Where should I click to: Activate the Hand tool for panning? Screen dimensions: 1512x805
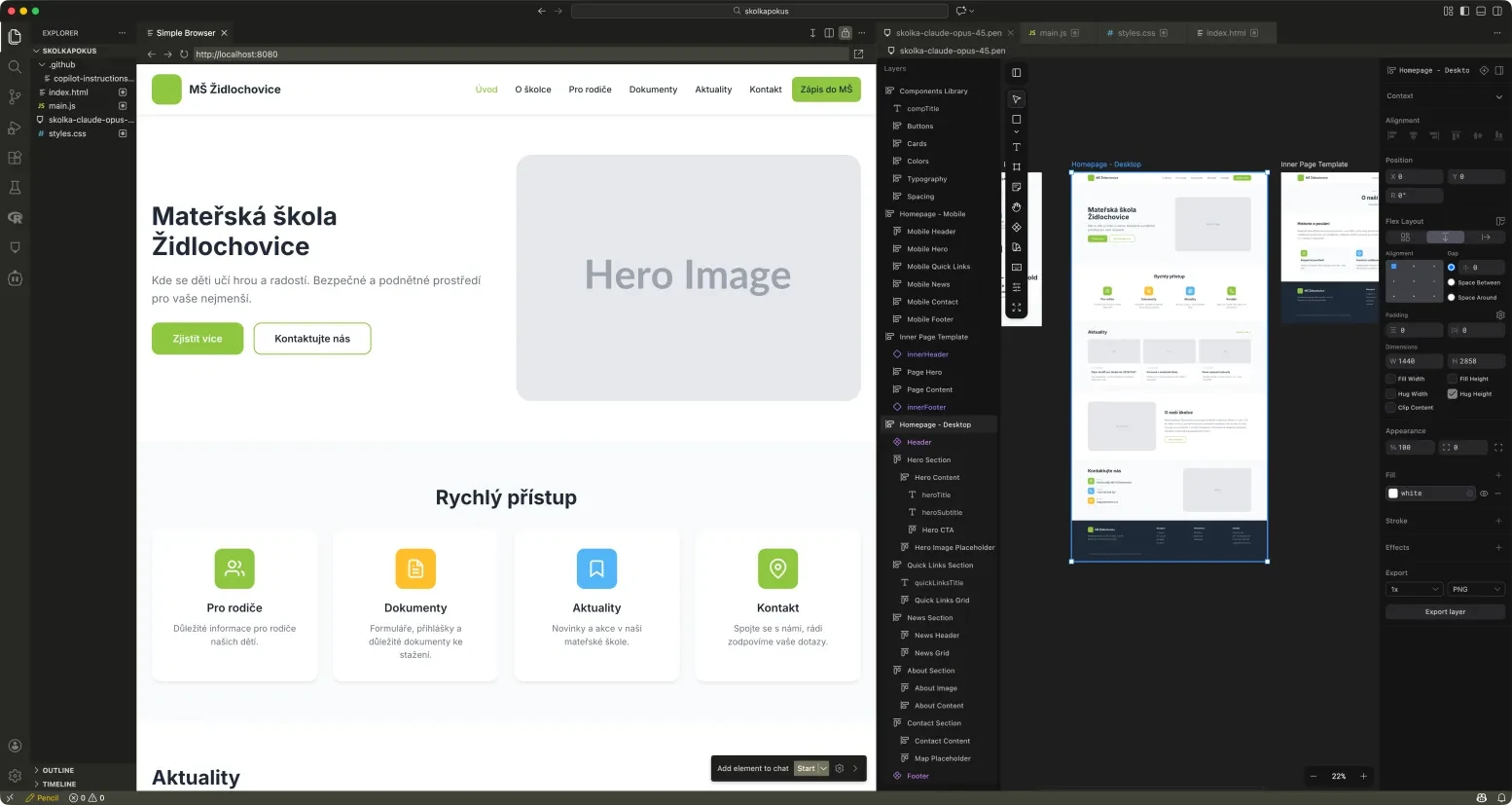tap(1016, 207)
